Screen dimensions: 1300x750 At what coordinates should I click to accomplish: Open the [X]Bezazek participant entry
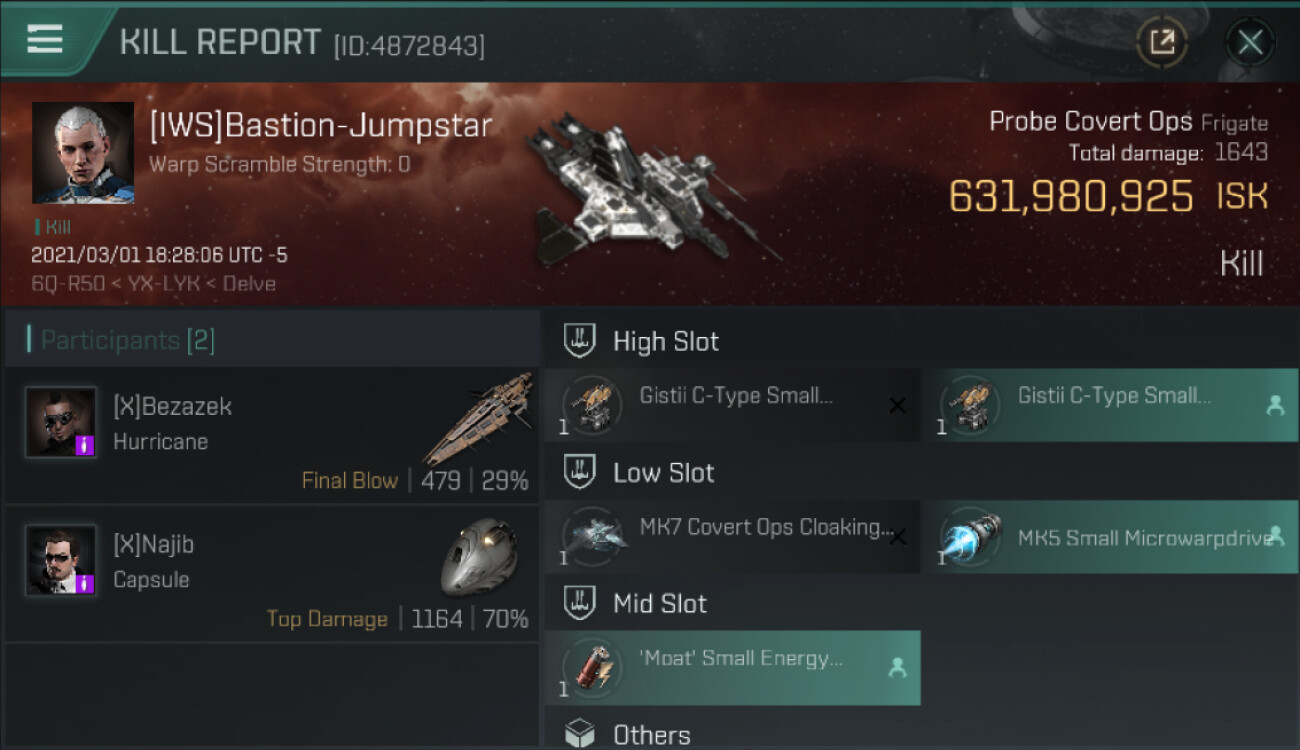(272, 435)
